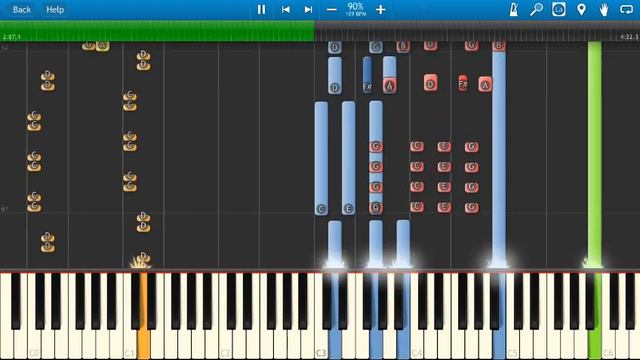Click the elapsed time 2:07.1 label
Image resolution: width=640 pixels, height=360 pixels.
pyautogui.click(x=11, y=37)
